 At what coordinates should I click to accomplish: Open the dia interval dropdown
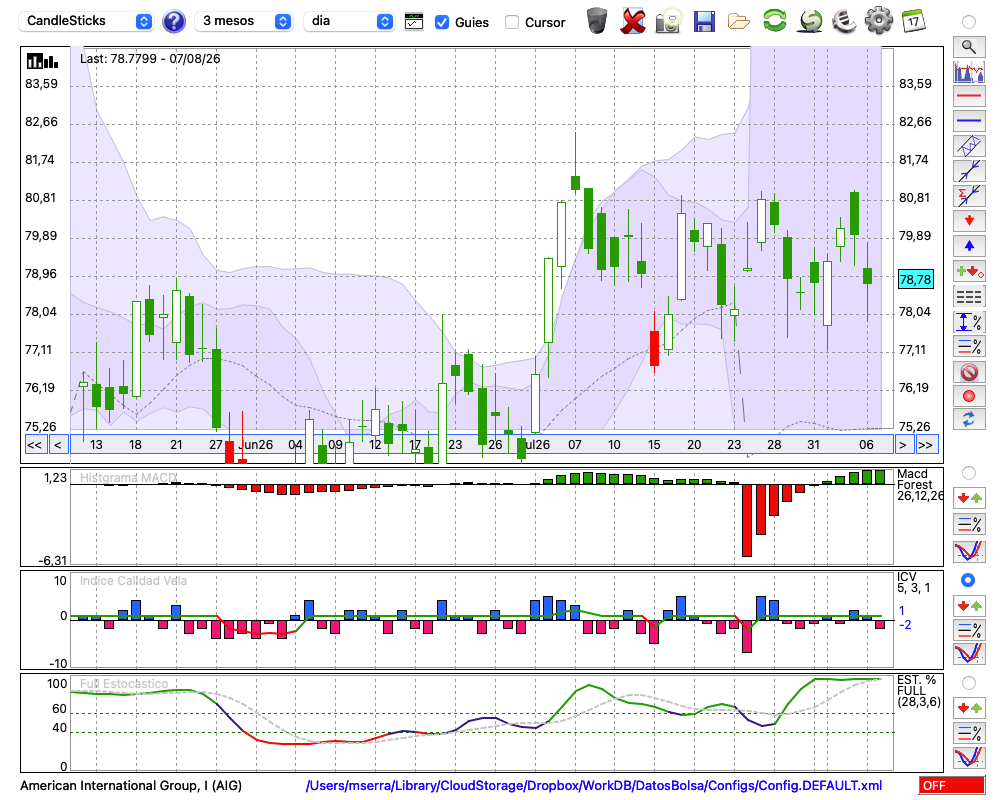click(348, 21)
